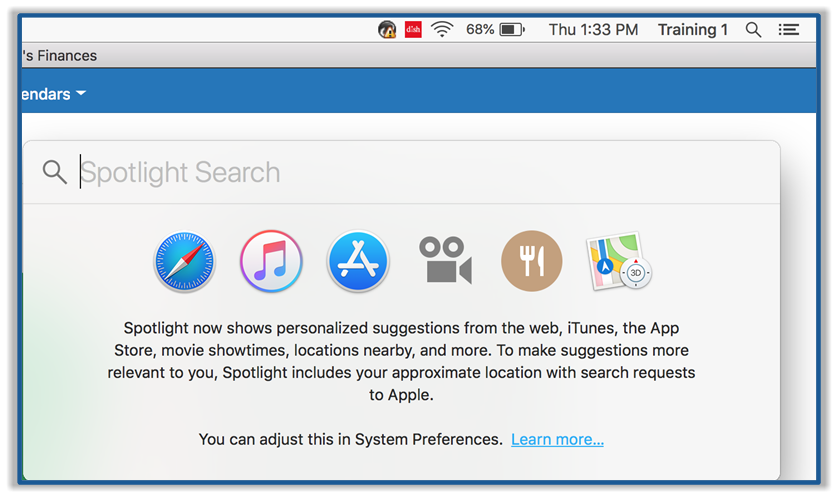Click the Thu 1:33 PM clock
The width and height of the screenshot is (837, 498).
click(593, 30)
